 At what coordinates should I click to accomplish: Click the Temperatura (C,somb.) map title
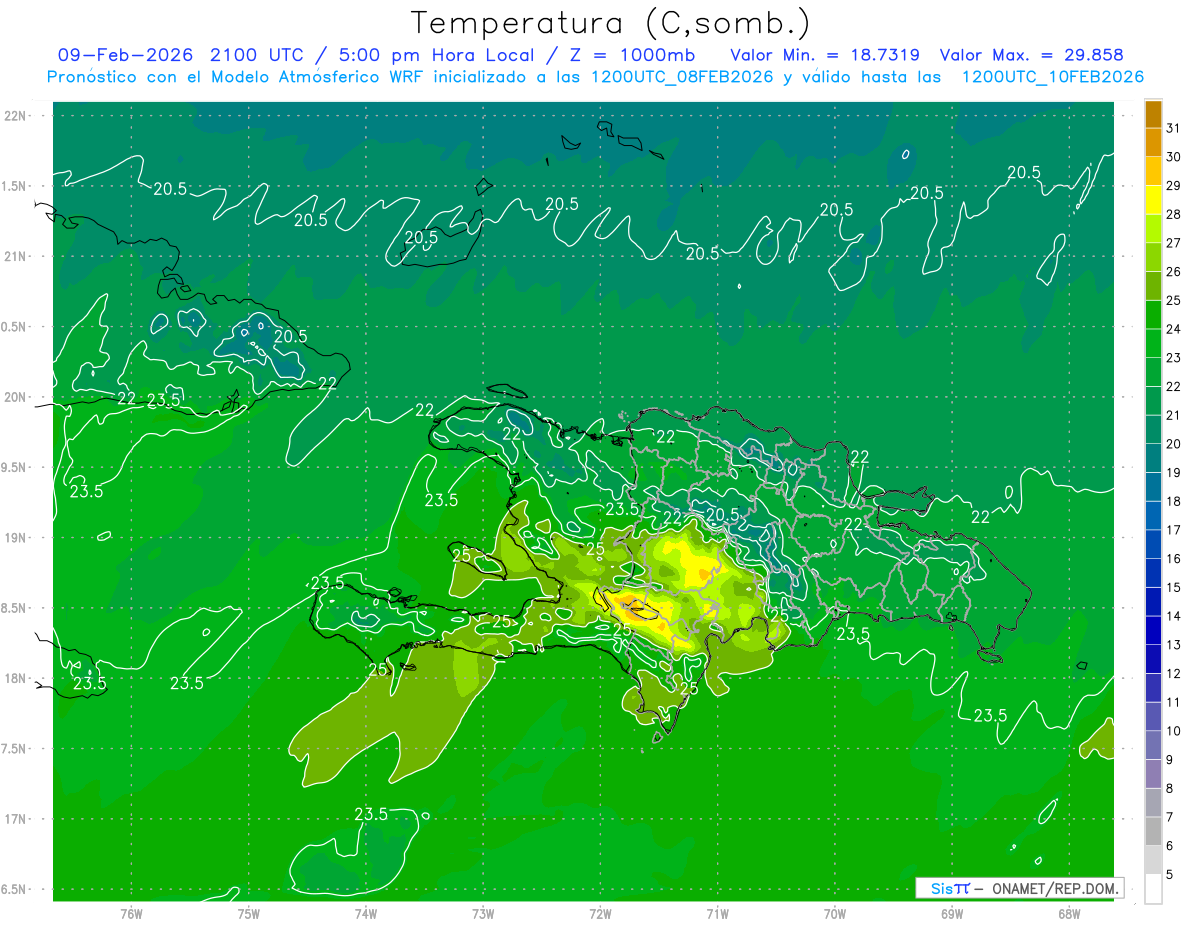610,22
